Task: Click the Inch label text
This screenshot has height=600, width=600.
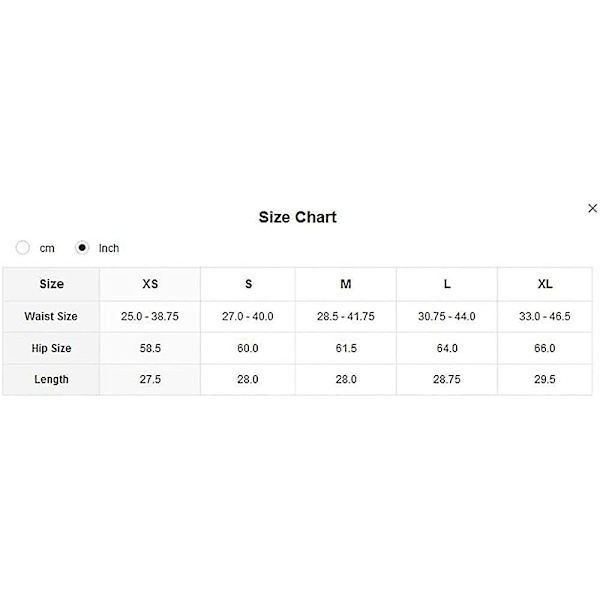Action: click(109, 248)
